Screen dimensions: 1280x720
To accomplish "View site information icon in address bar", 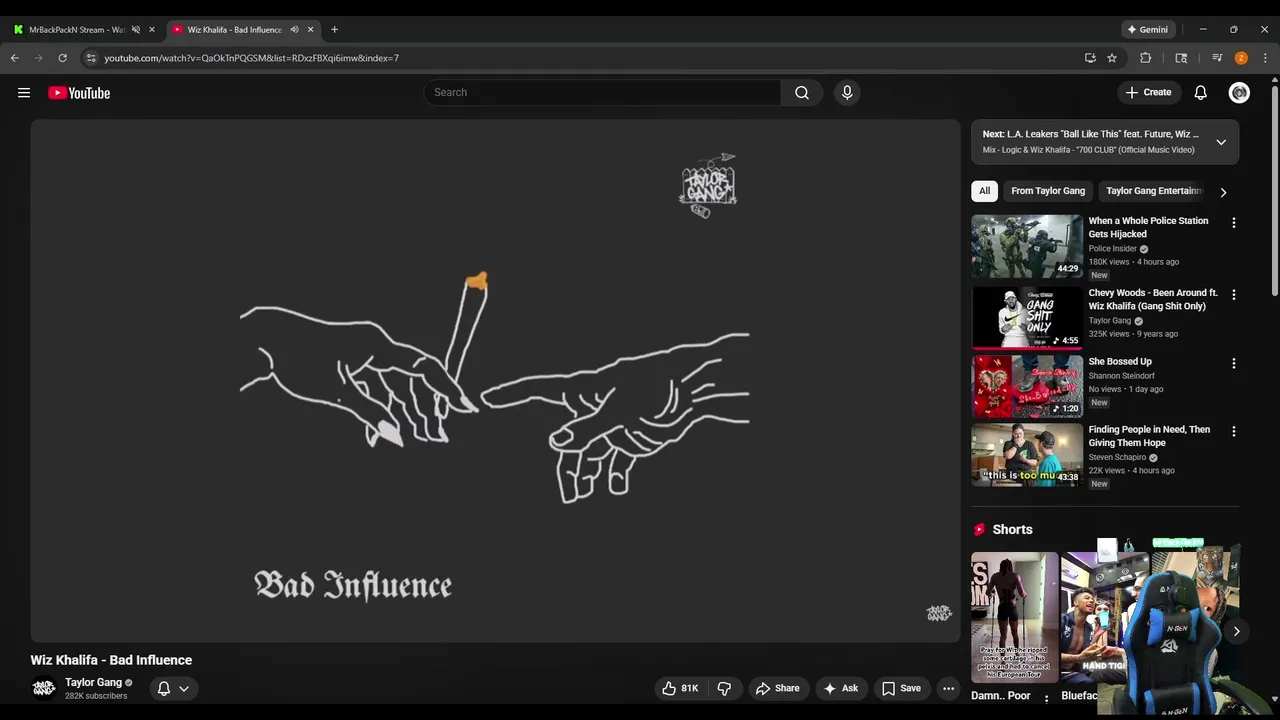I will (x=91, y=58).
